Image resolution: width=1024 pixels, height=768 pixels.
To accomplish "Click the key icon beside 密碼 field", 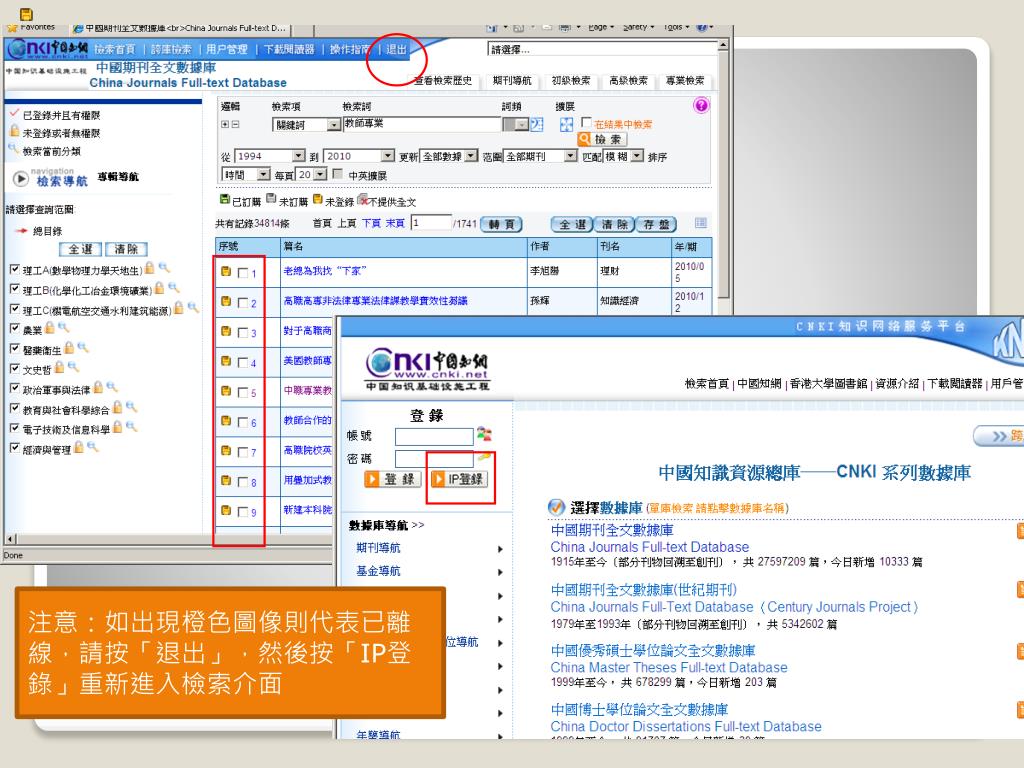I will [484, 456].
